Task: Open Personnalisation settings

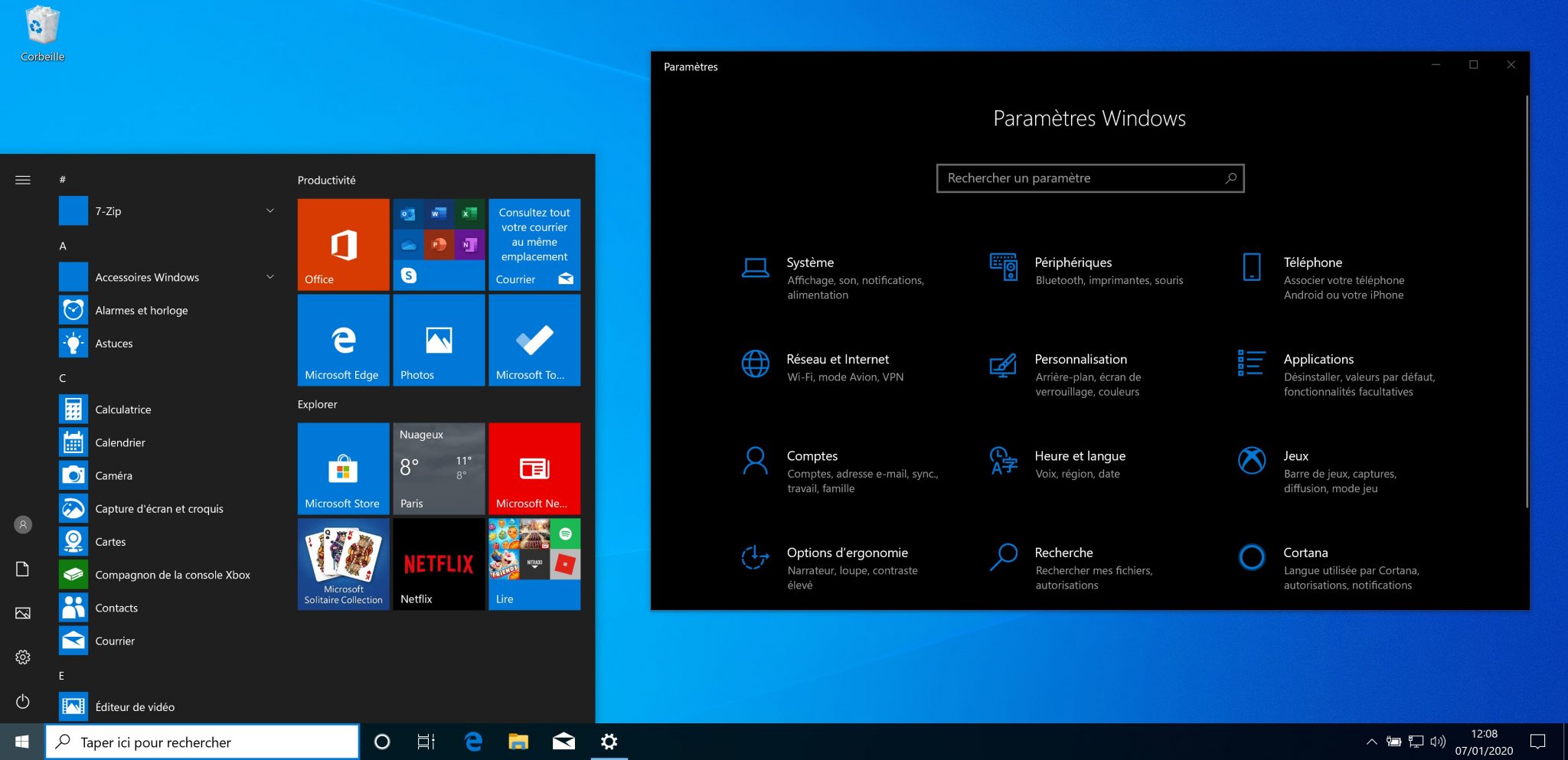Action: click(1081, 359)
